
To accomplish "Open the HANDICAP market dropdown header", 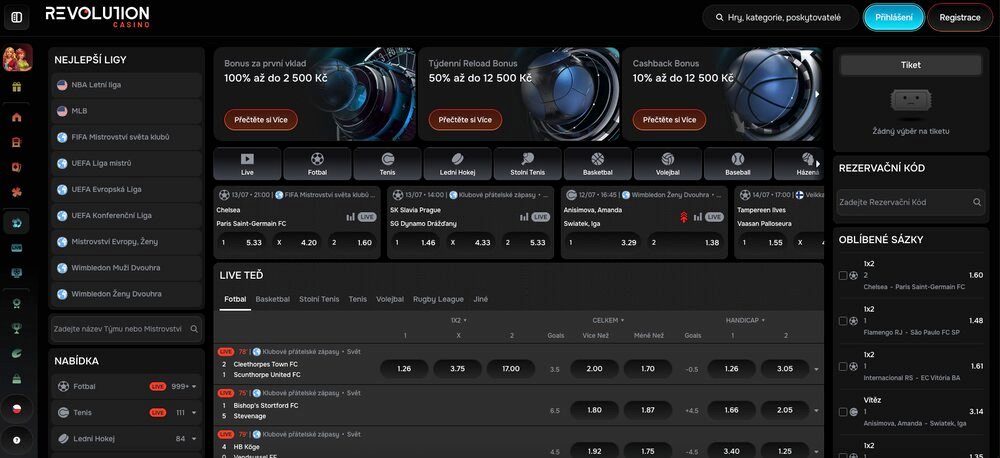I will [x=745, y=320].
